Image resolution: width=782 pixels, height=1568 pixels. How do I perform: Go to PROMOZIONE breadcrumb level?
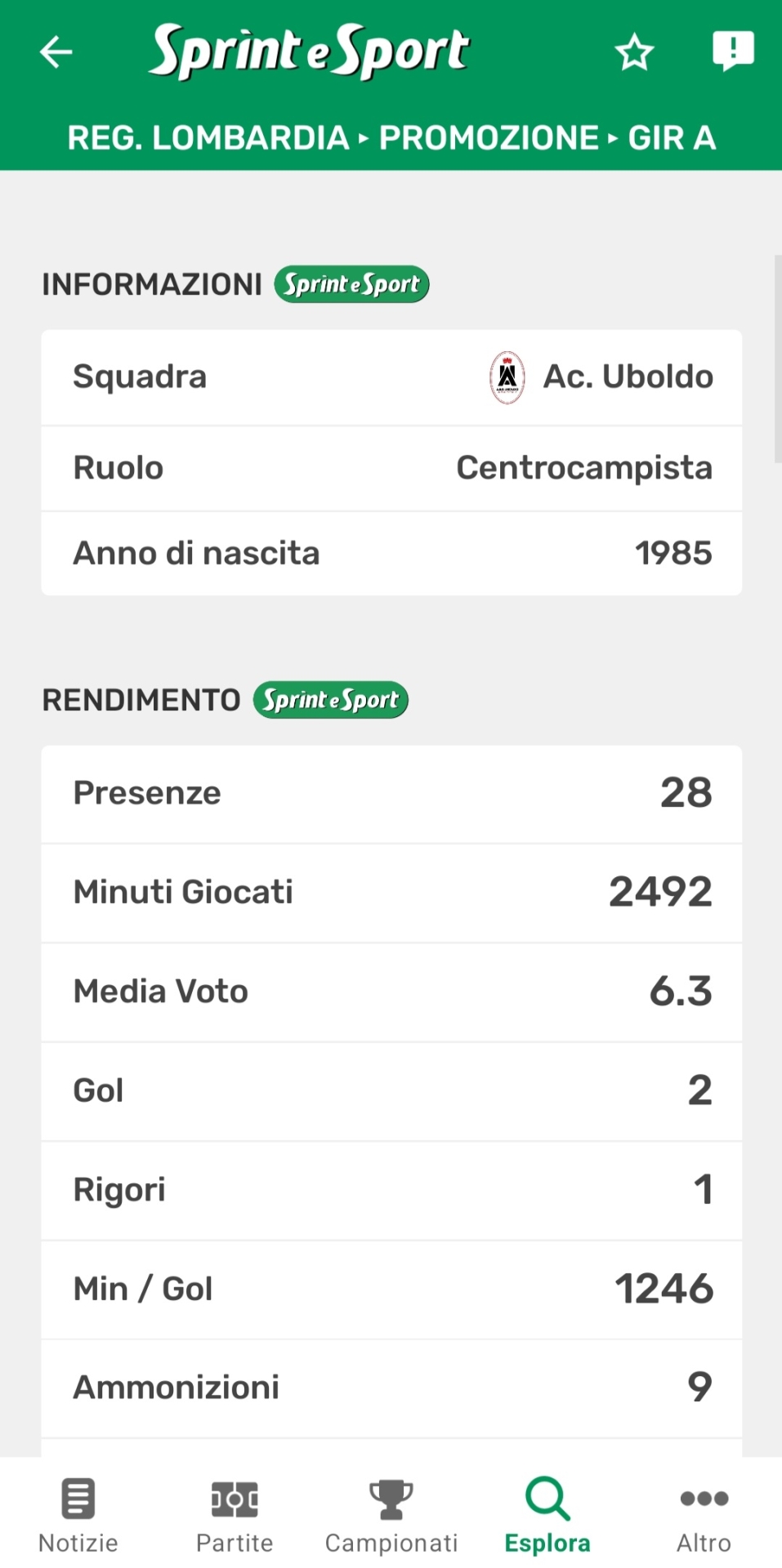click(489, 138)
